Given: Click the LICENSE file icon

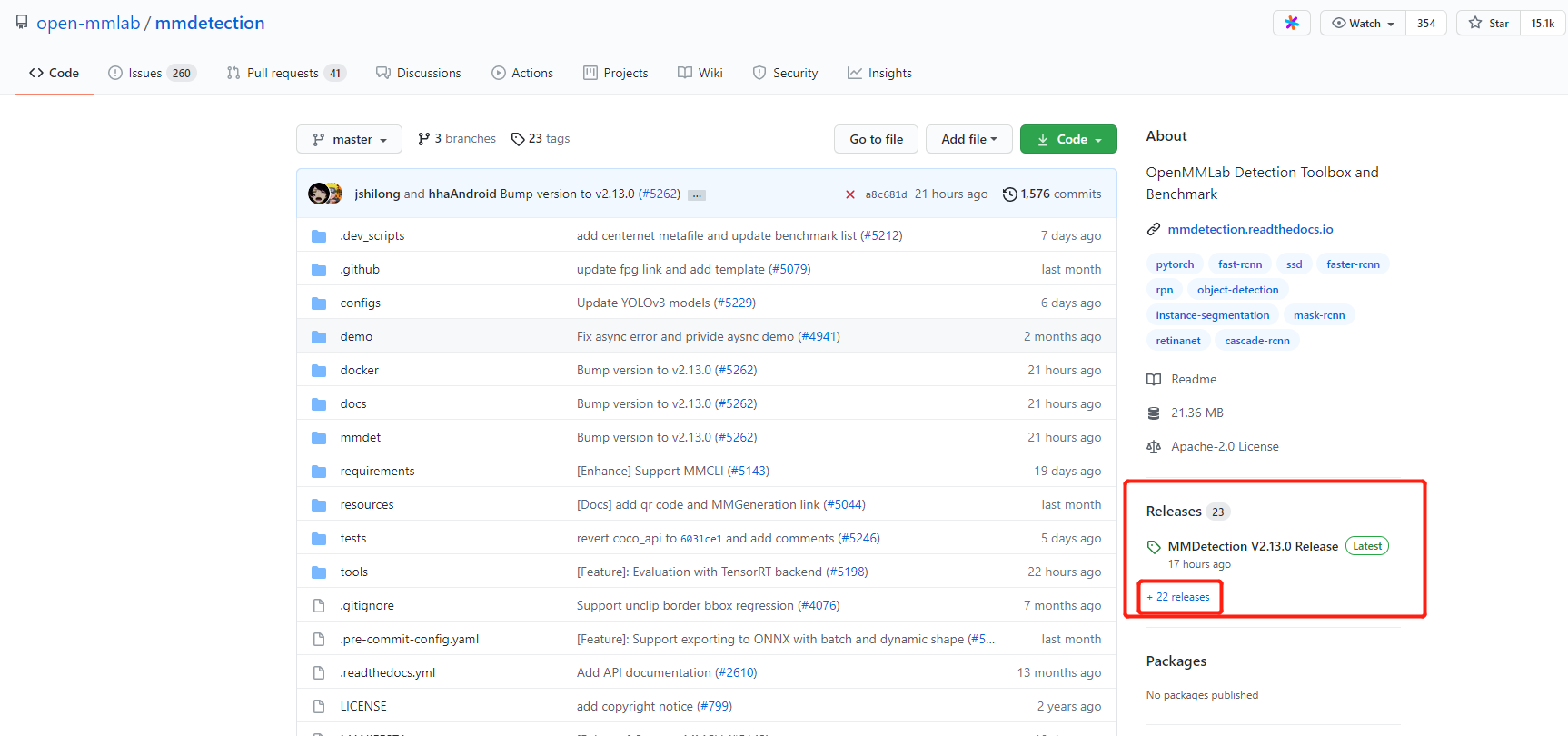Looking at the screenshot, I should pos(319,706).
